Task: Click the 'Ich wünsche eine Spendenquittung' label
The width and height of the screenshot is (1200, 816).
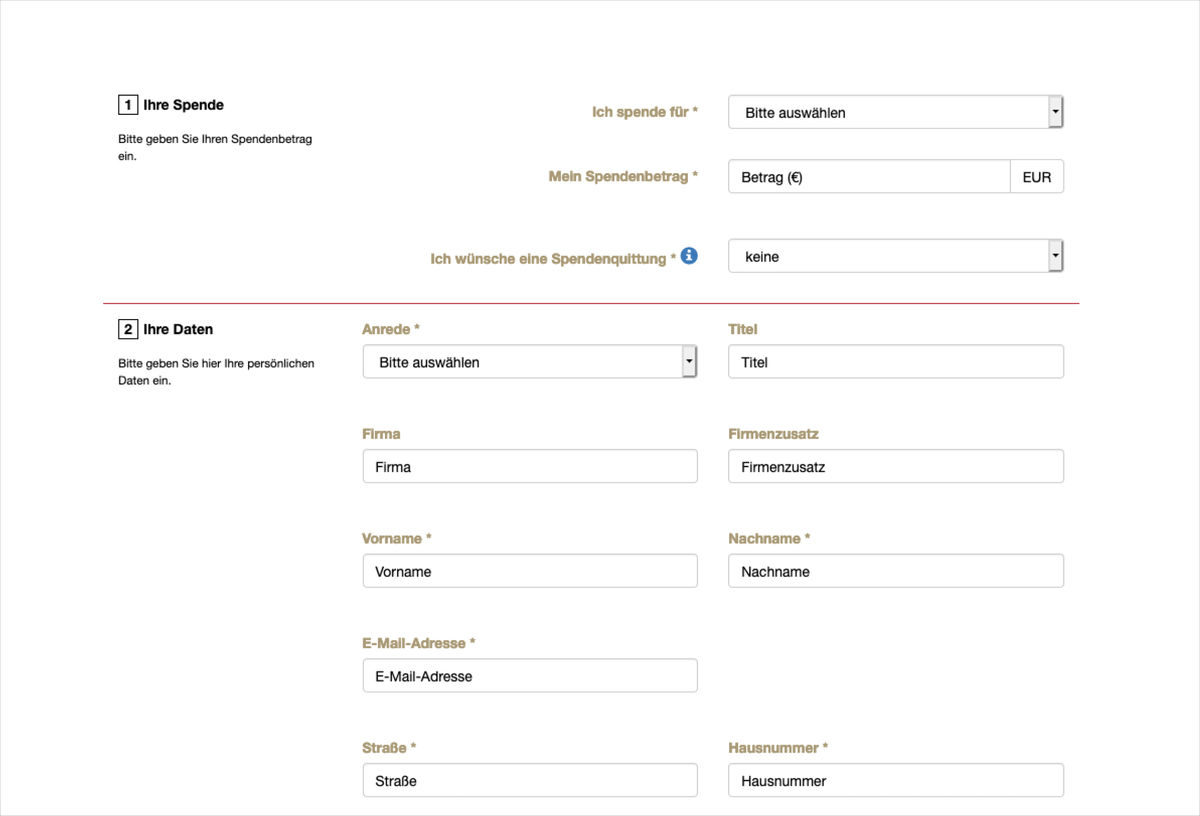Action: [x=553, y=258]
